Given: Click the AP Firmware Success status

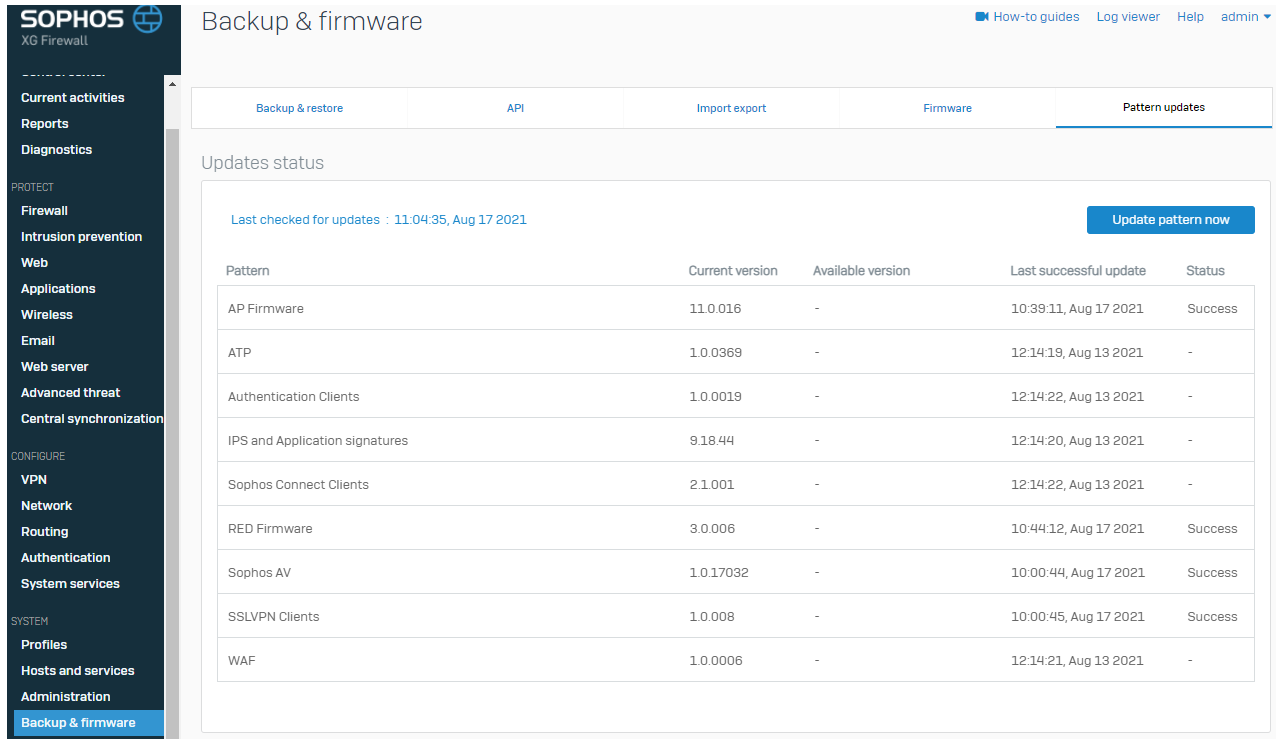Looking at the screenshot, I should click(1212, 309).
